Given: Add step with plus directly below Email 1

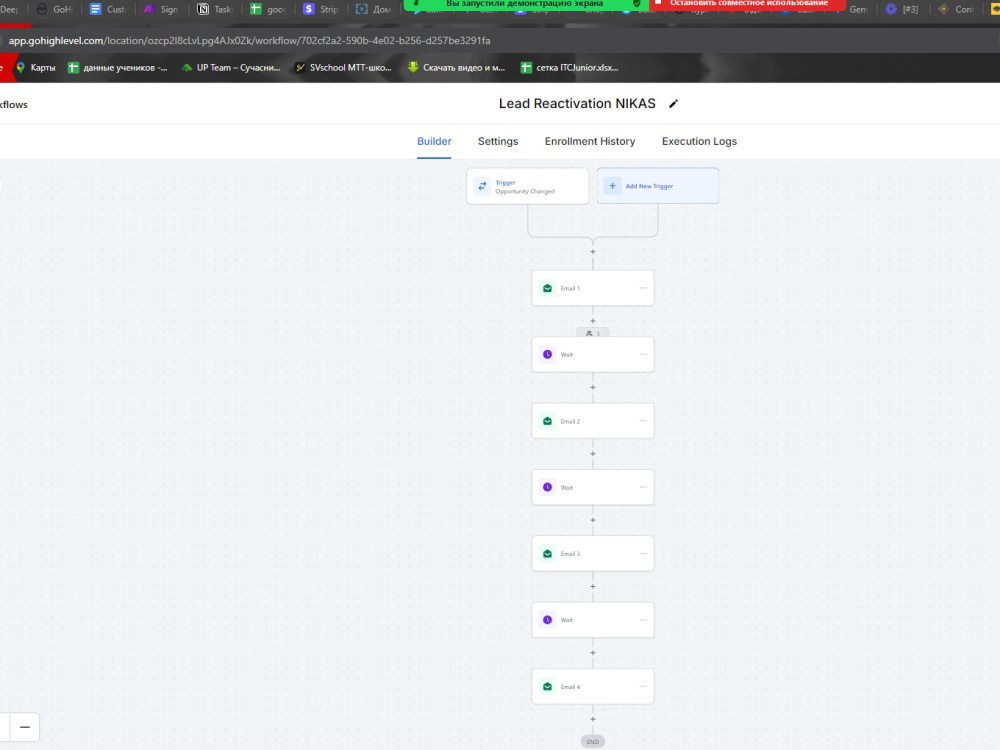Looking at the screenshot, I should [x=592, y=321].
